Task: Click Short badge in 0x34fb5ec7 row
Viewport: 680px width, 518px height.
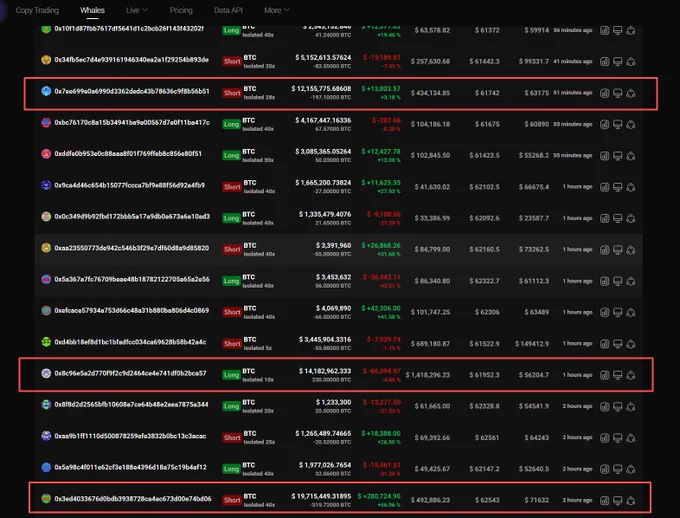Action: click(232, 61)
